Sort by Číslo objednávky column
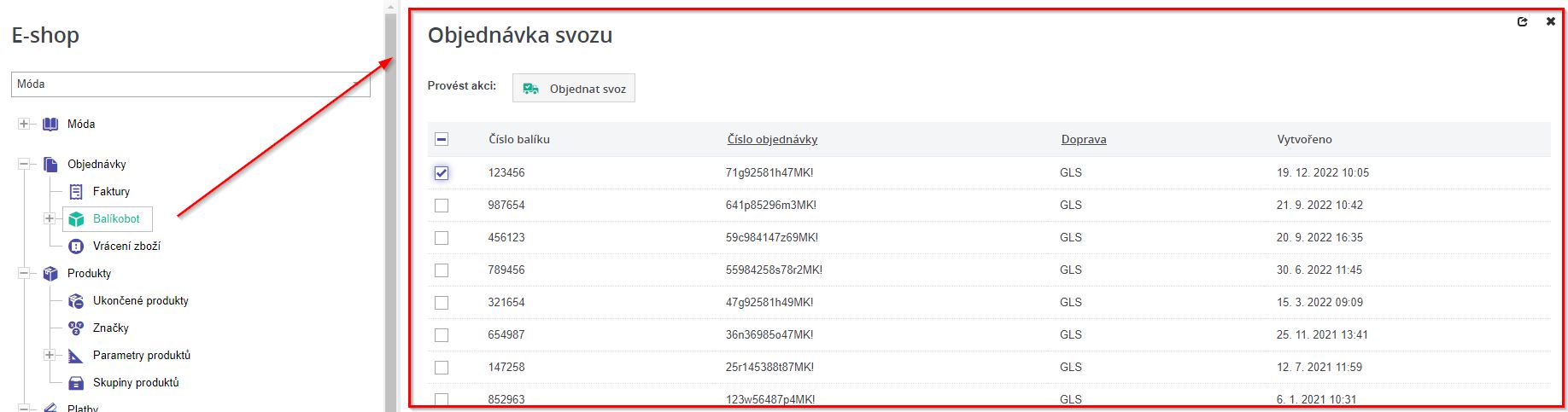The width and height of the screenshot is (1568, 412). click(772, 140)
